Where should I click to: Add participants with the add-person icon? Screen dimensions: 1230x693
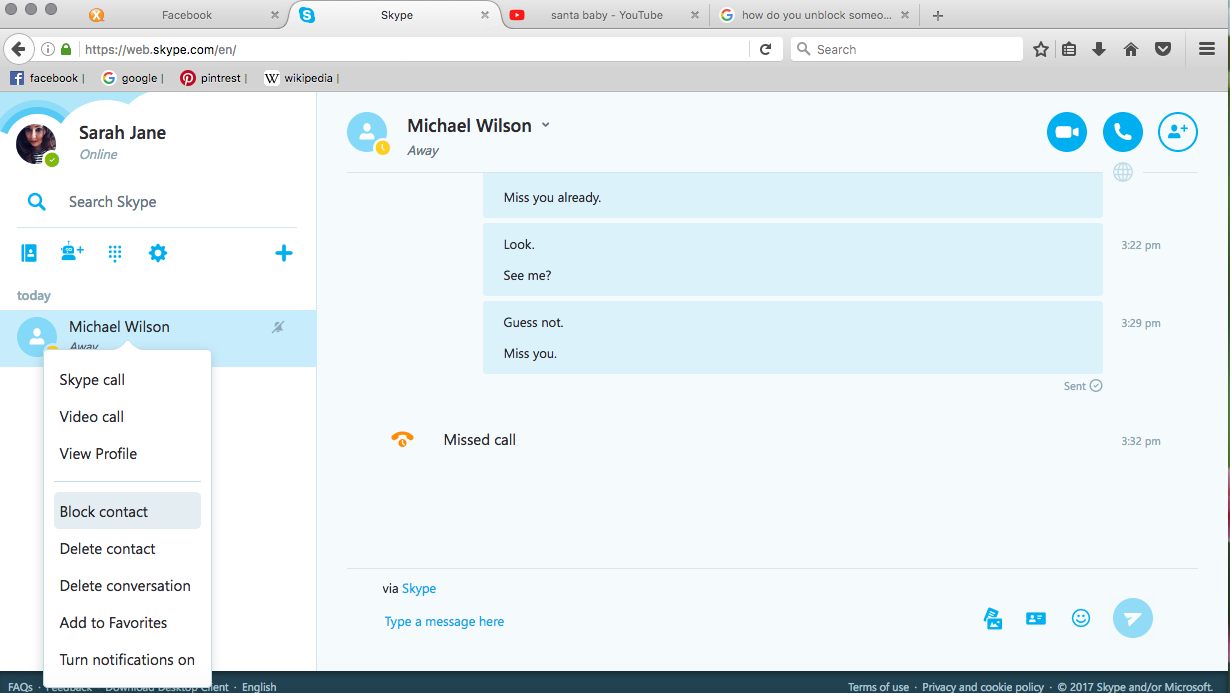click(1178, 132)
